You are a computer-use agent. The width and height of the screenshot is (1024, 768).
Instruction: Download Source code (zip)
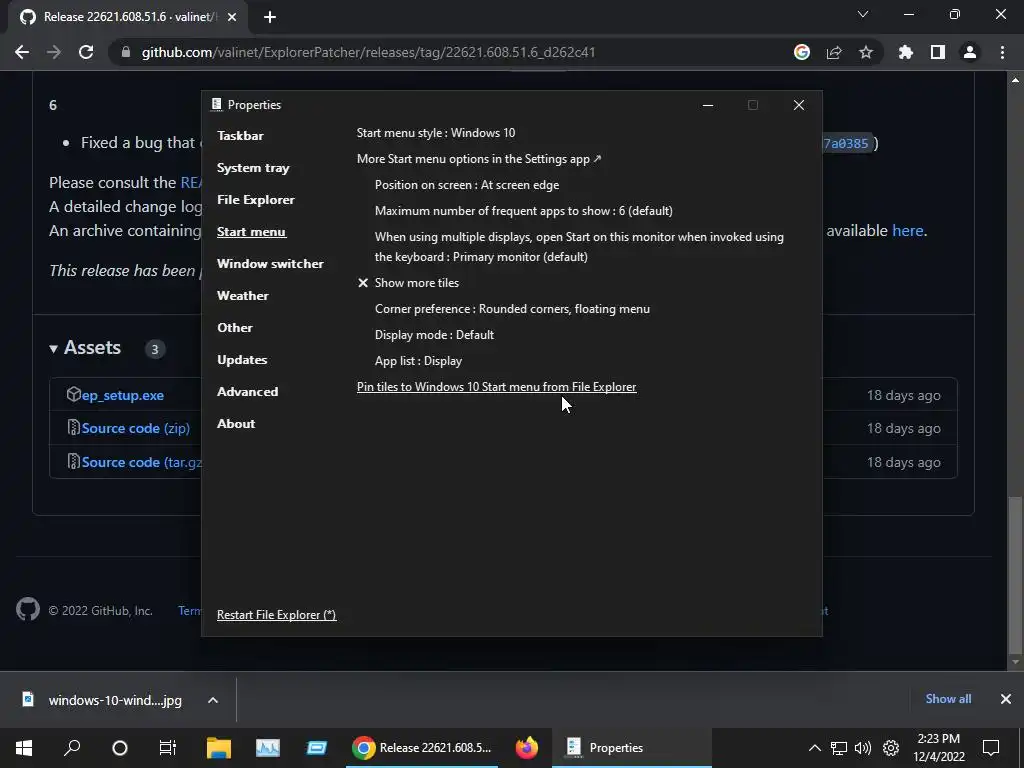click(136, 428)
